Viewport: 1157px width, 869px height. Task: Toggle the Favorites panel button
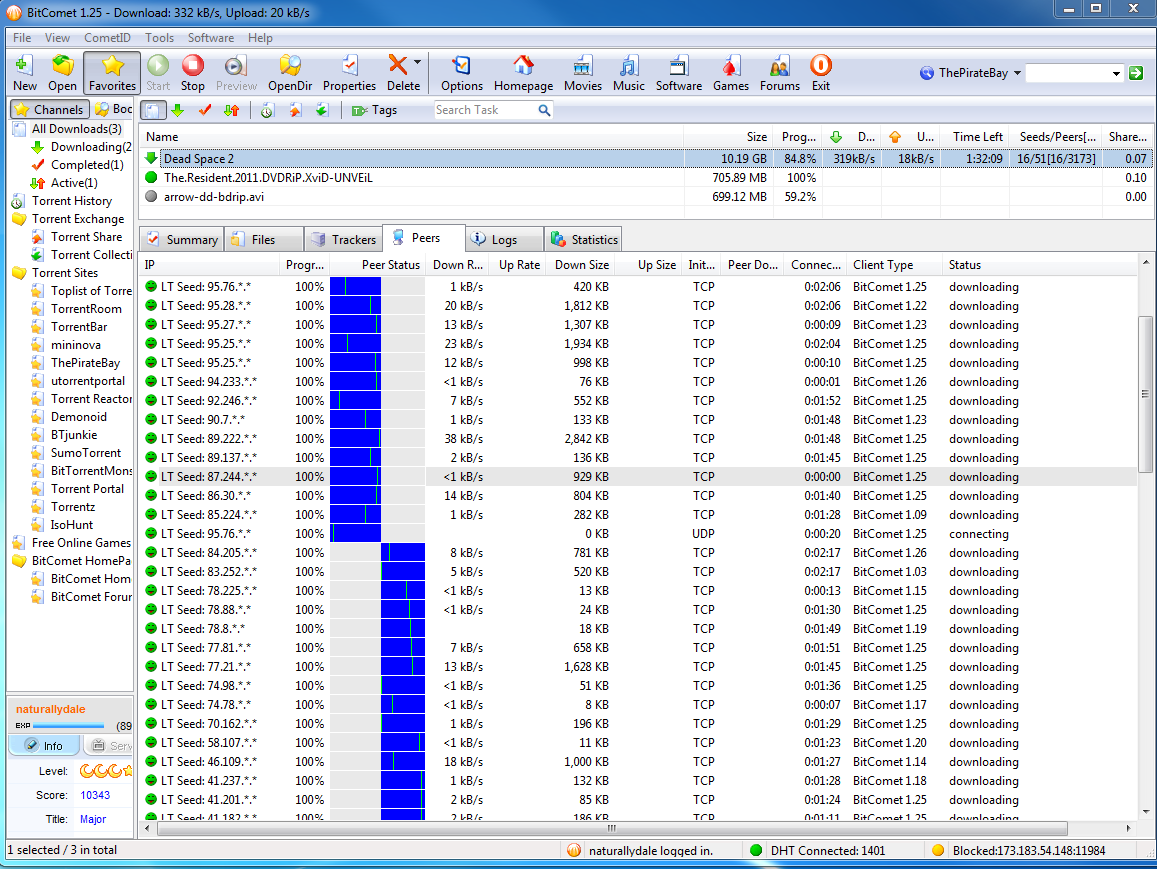click(112, 73)
